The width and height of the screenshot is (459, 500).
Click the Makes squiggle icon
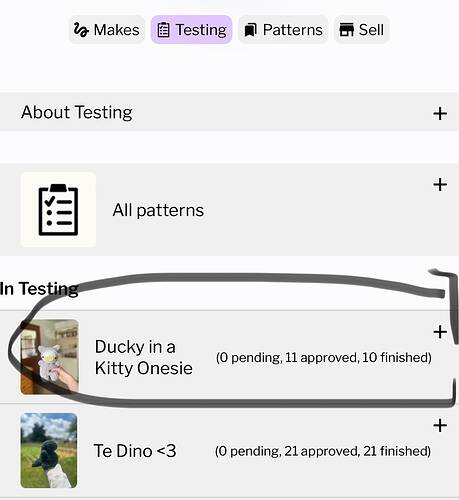pyautogui.click(x=81, y=30)
